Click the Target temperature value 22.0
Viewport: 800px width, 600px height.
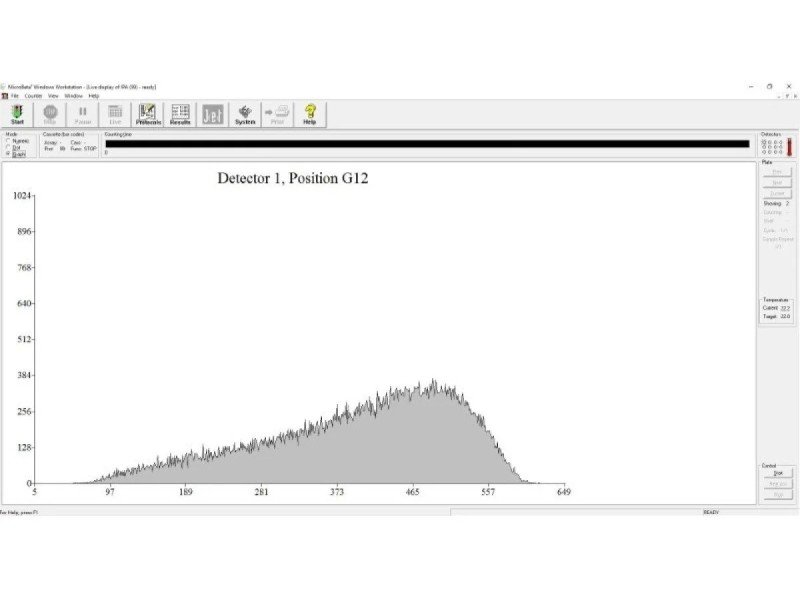point(785,316)
